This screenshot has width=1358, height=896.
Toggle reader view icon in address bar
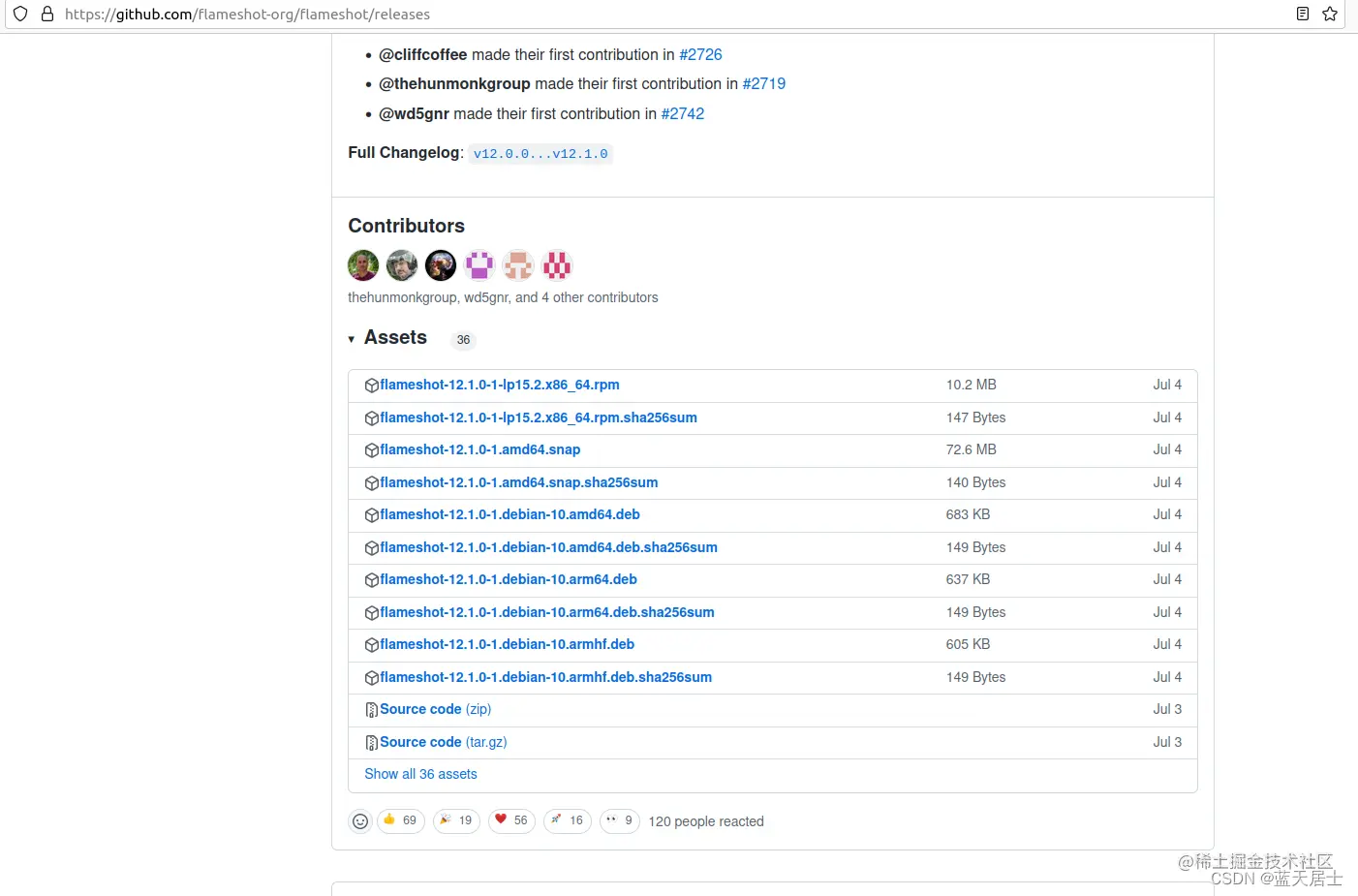coord(1303,14)
